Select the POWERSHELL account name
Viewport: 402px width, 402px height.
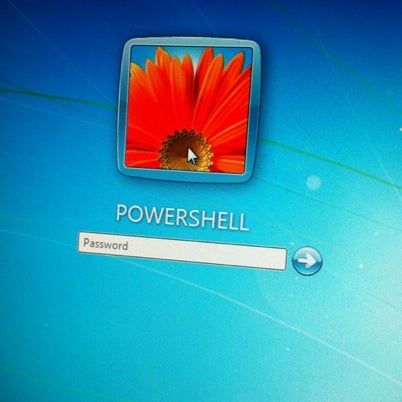coord(182,217)
